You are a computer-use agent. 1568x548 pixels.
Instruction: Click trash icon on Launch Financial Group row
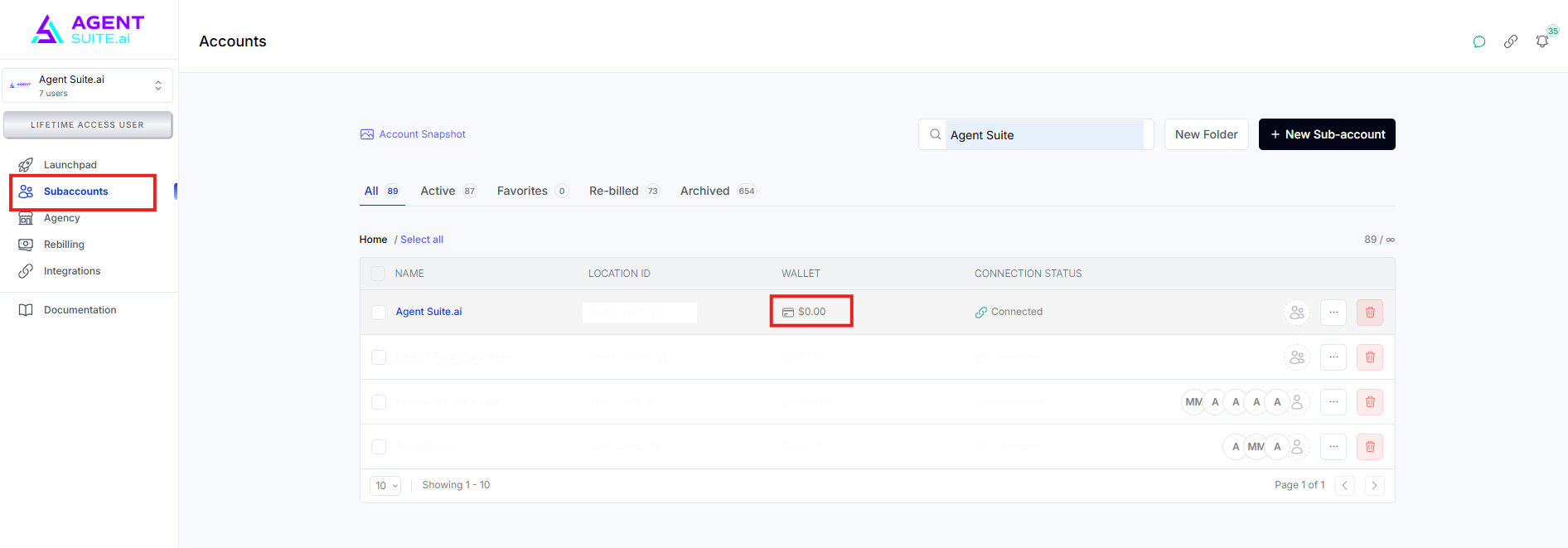1370,357
